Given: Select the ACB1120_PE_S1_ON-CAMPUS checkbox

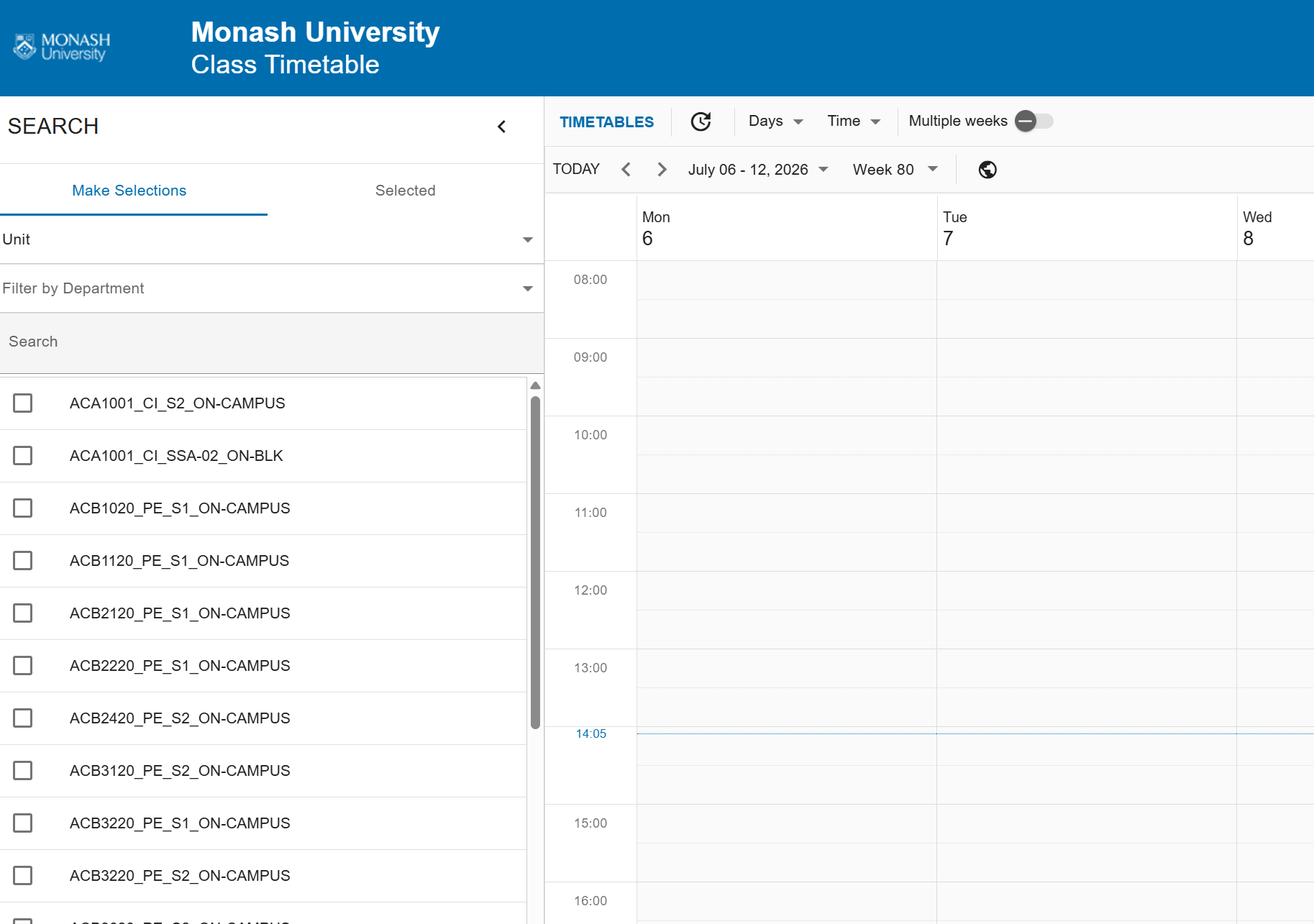Looking at the screenshot, I should 23,561.
